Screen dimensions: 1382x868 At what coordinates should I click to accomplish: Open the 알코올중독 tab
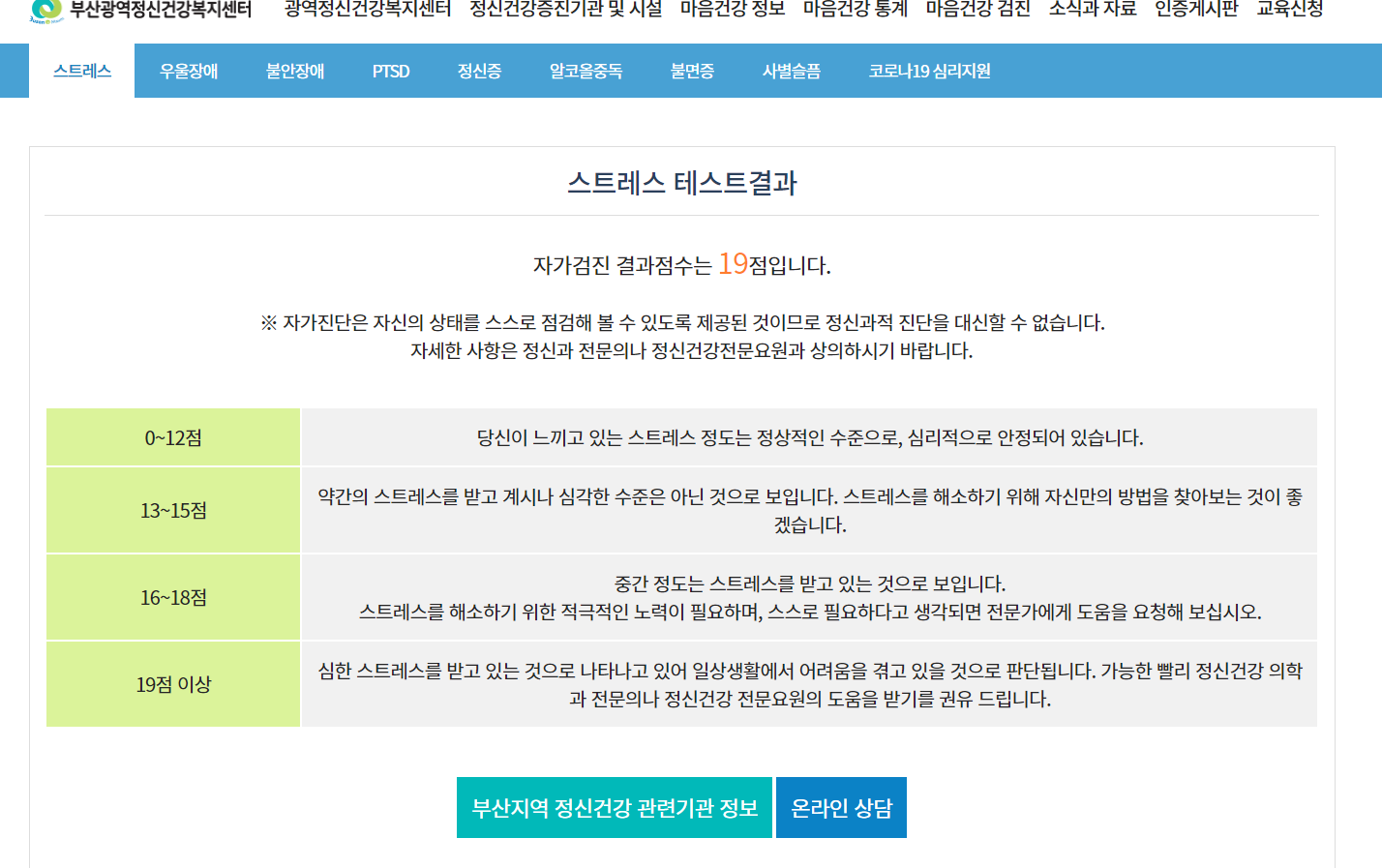coord(586,71)
